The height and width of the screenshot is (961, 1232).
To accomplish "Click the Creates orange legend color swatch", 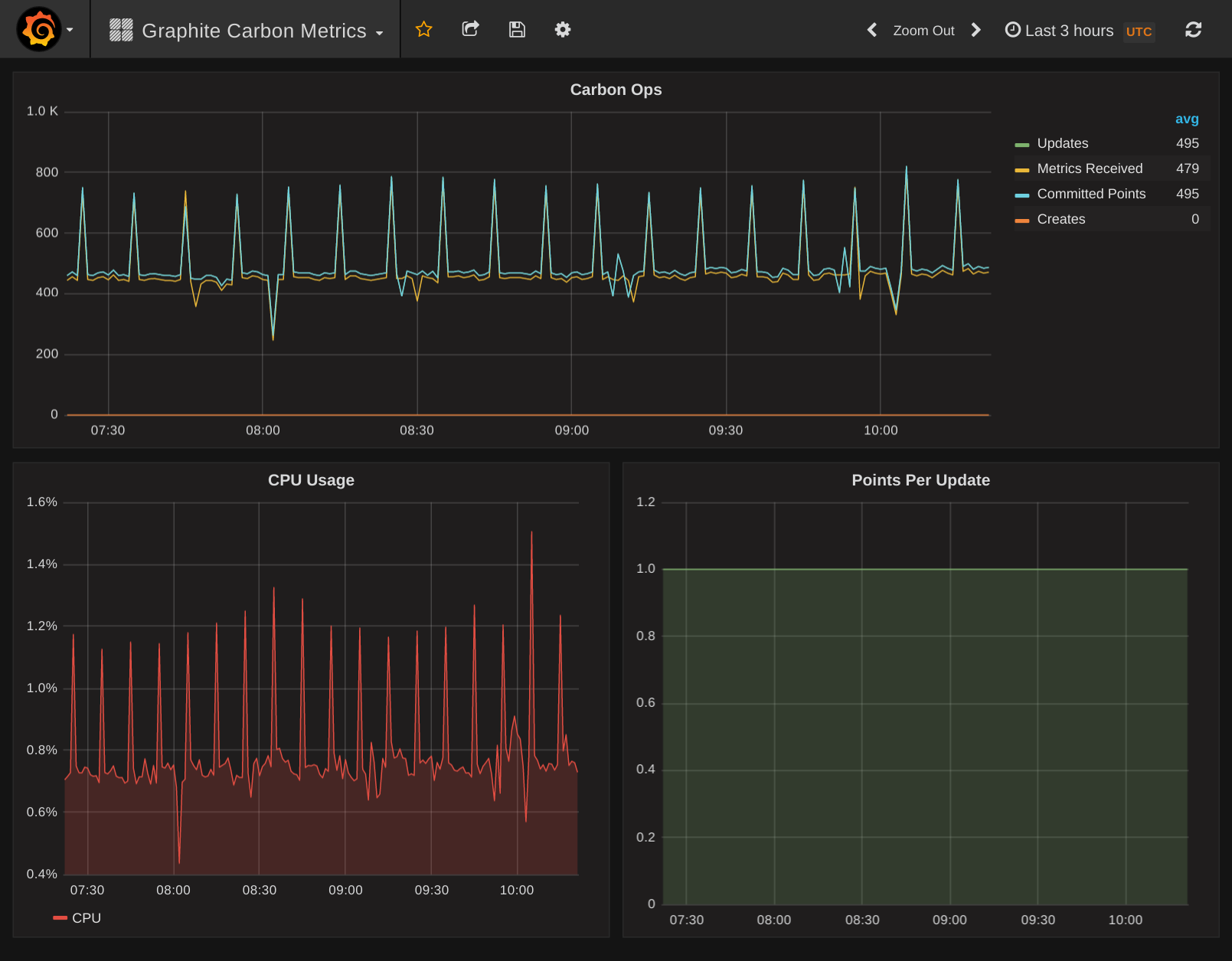I will pyautogui.click(x=1021, y=221).
